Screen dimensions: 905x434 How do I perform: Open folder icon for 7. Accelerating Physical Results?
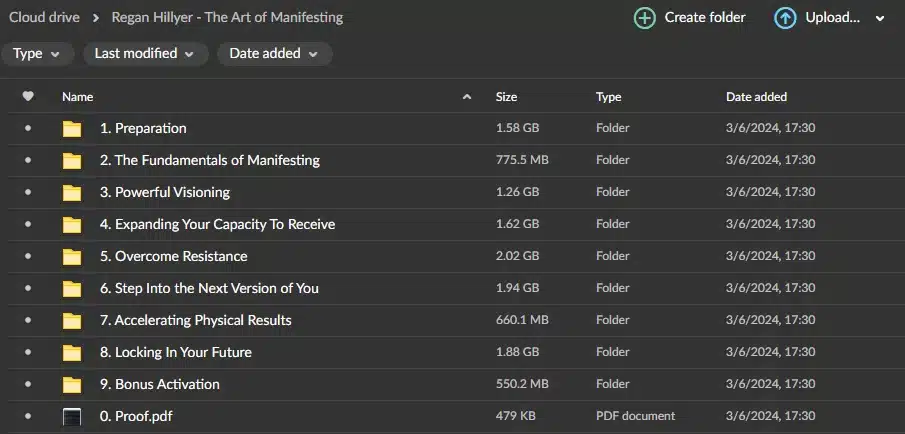[72, 320]
